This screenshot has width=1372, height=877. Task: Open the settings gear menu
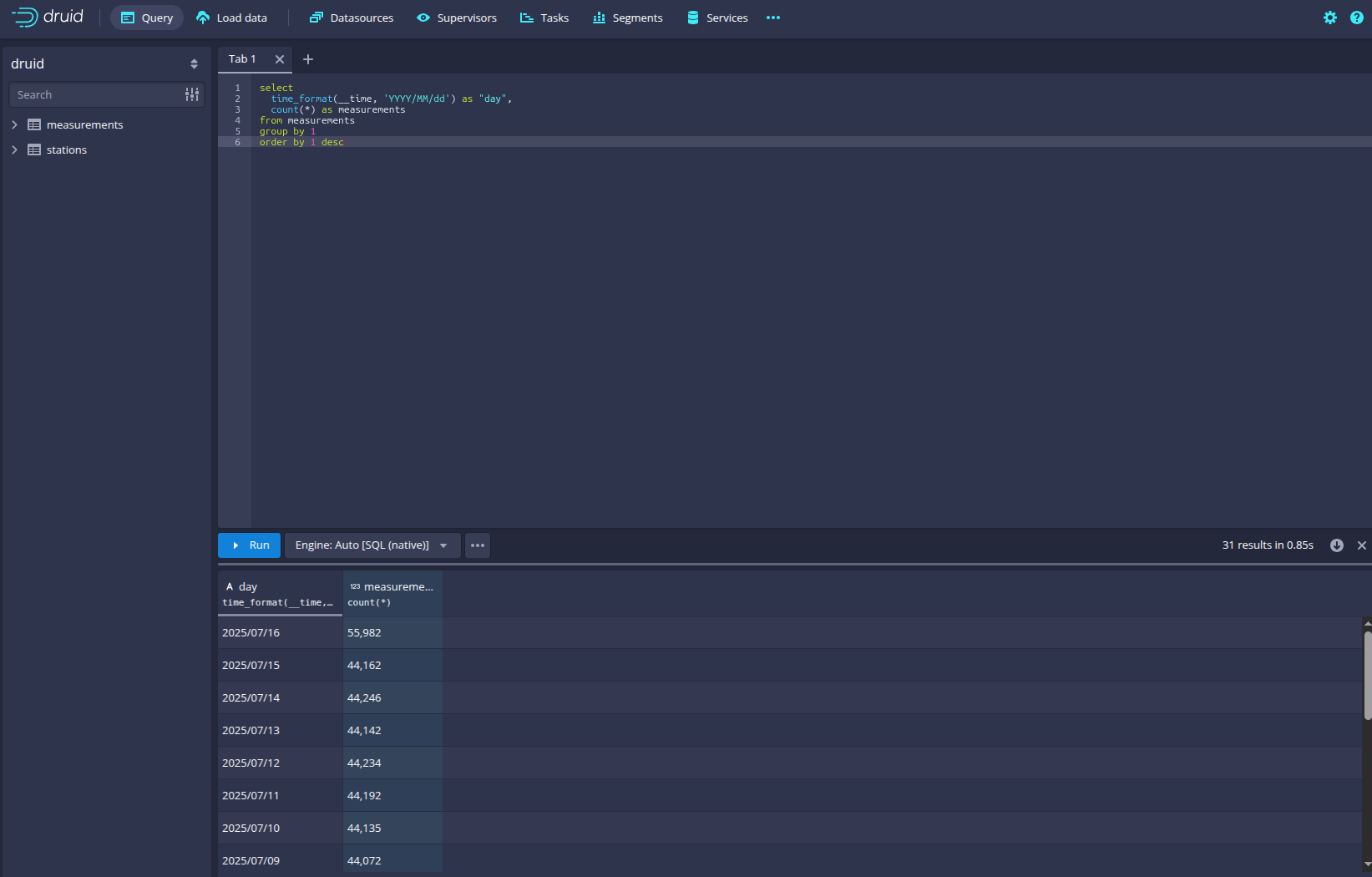[x=1329, y=18]
